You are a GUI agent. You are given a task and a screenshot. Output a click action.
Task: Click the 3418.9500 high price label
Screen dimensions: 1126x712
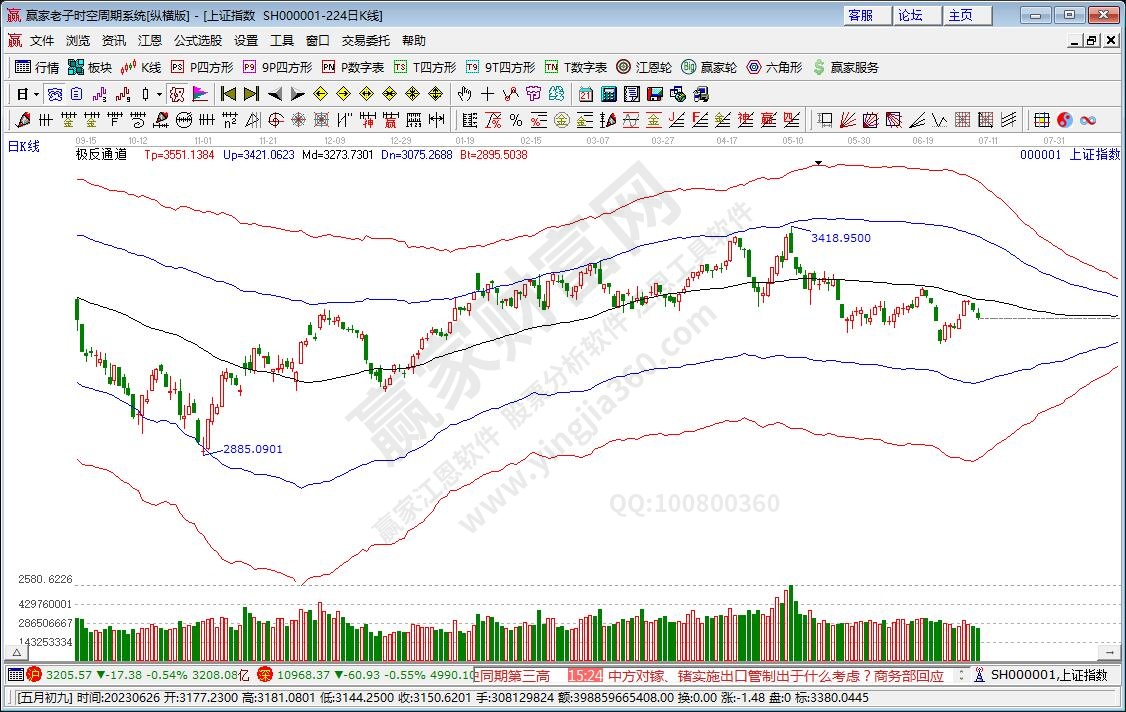[840, 238]
